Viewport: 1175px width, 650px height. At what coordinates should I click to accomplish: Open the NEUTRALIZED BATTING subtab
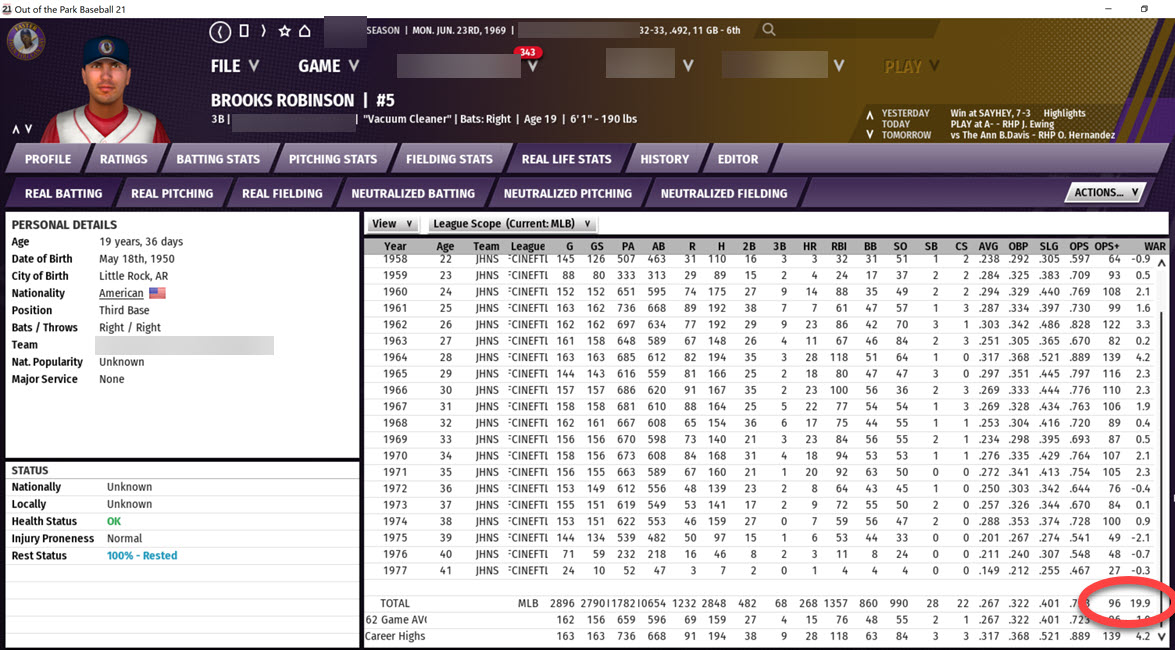[x=413, y=193]
